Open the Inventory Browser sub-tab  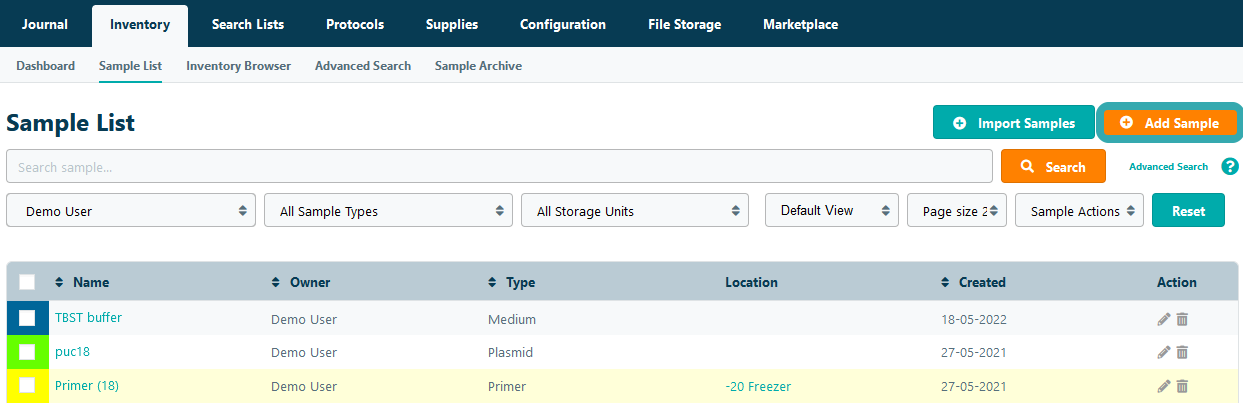[x=238, y=66]
